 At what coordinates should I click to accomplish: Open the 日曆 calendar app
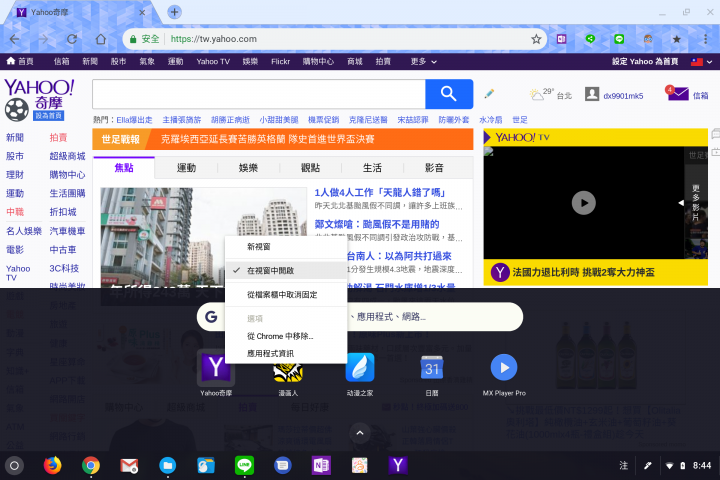coord(432,367)
